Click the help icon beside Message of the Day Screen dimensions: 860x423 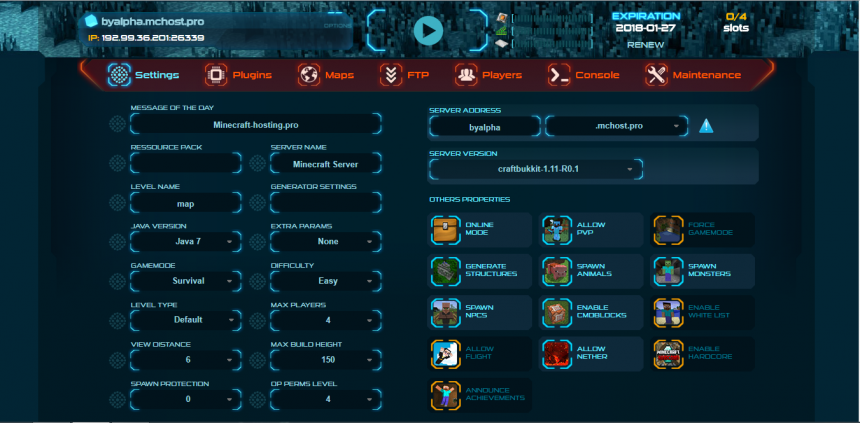click(117, 124)
